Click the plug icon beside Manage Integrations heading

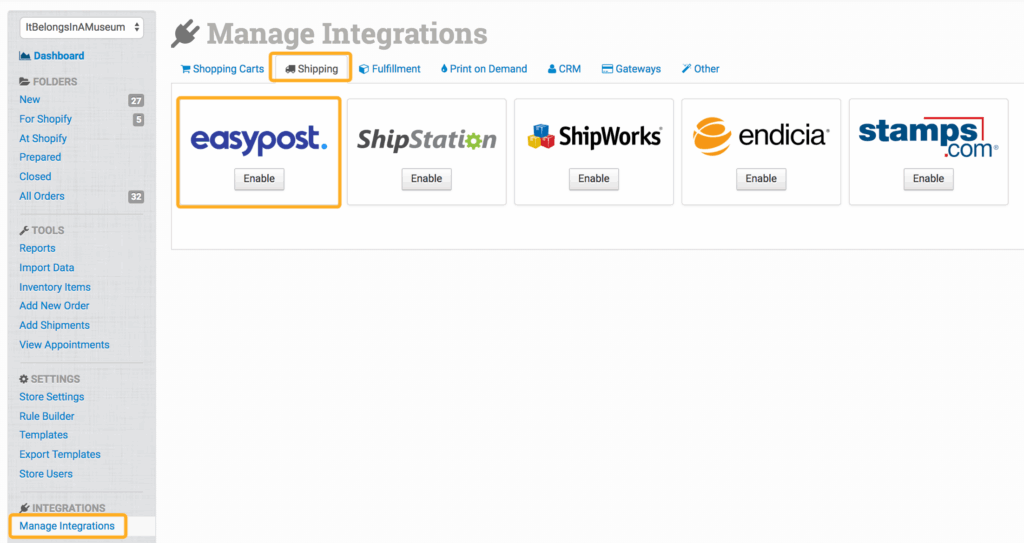pyautogui.click(x=186, y=33)
